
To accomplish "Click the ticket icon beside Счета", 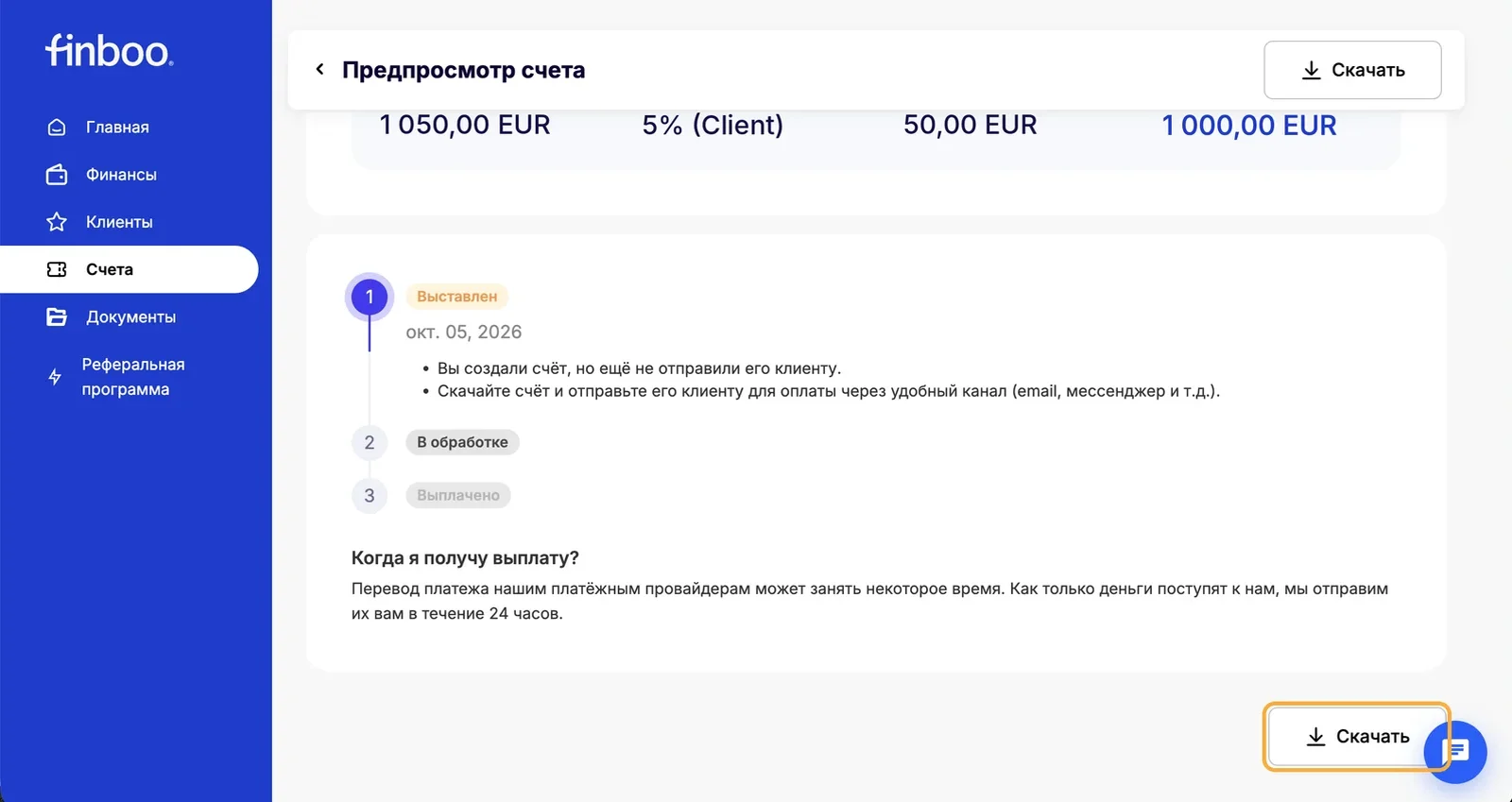I will (x=57, y=269).
